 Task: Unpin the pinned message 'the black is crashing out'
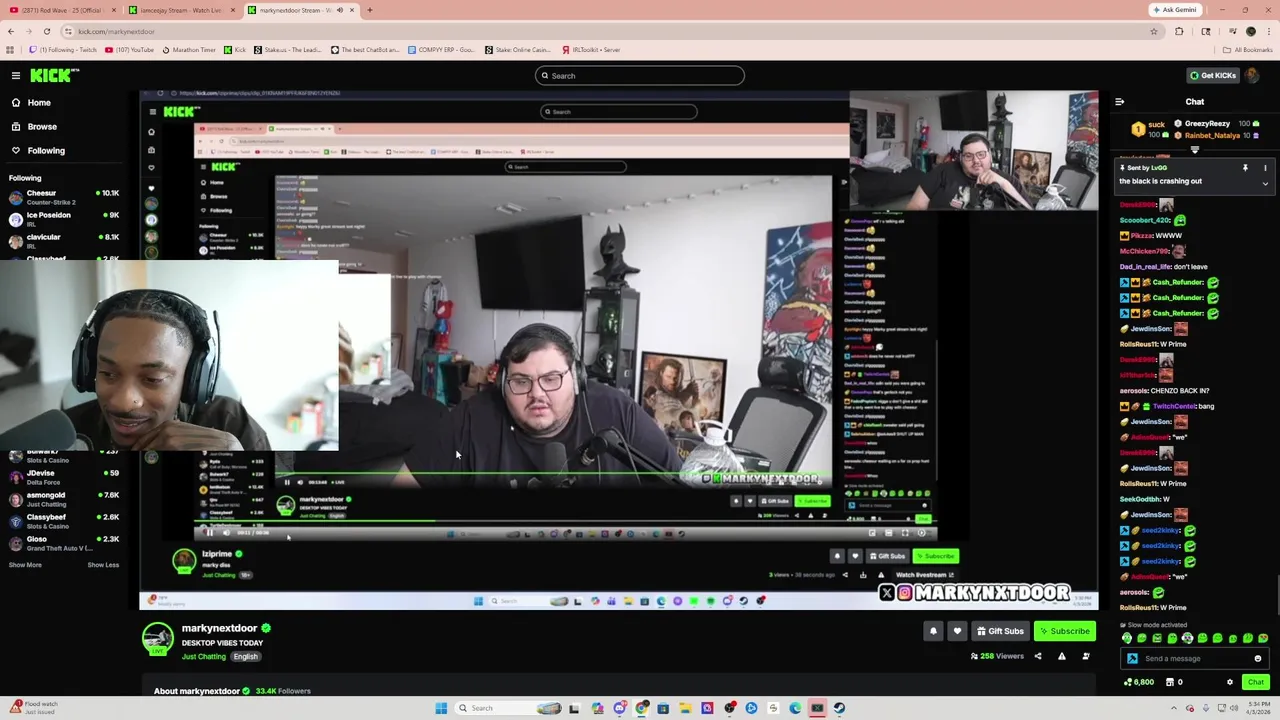coord(1245,168)
